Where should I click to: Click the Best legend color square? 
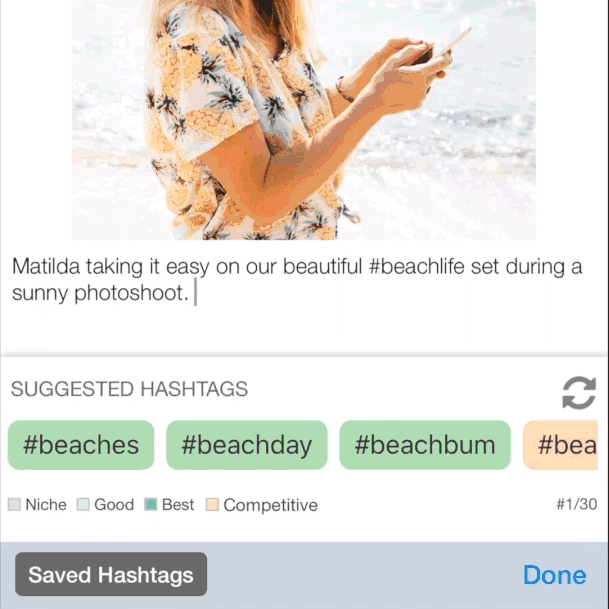151,505
